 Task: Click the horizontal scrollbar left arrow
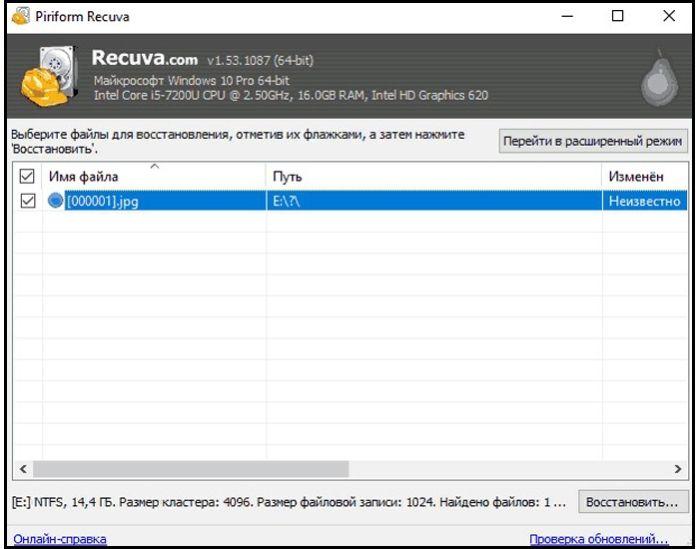(23, 469)
